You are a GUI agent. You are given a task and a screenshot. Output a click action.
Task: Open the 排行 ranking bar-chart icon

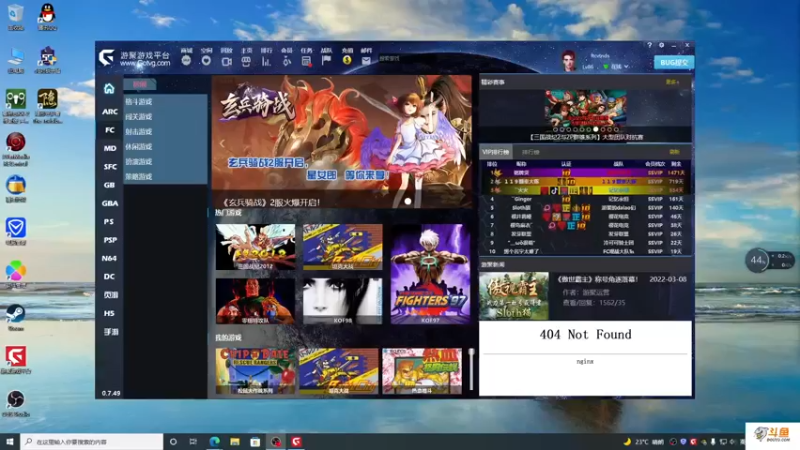pyautogui.click(x=266, y=61)
